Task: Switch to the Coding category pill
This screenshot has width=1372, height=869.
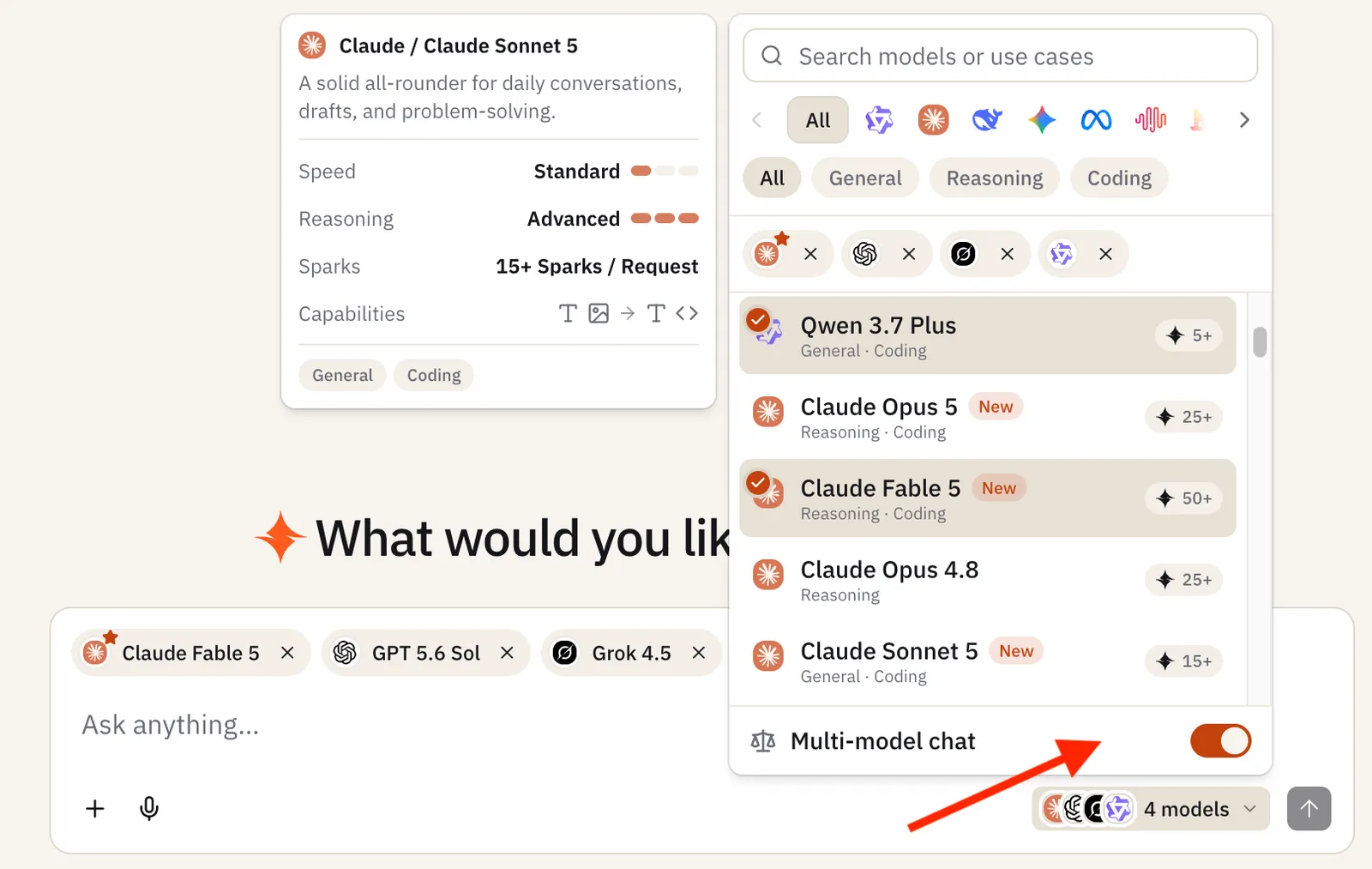Action: click(x=1119, y=178)
